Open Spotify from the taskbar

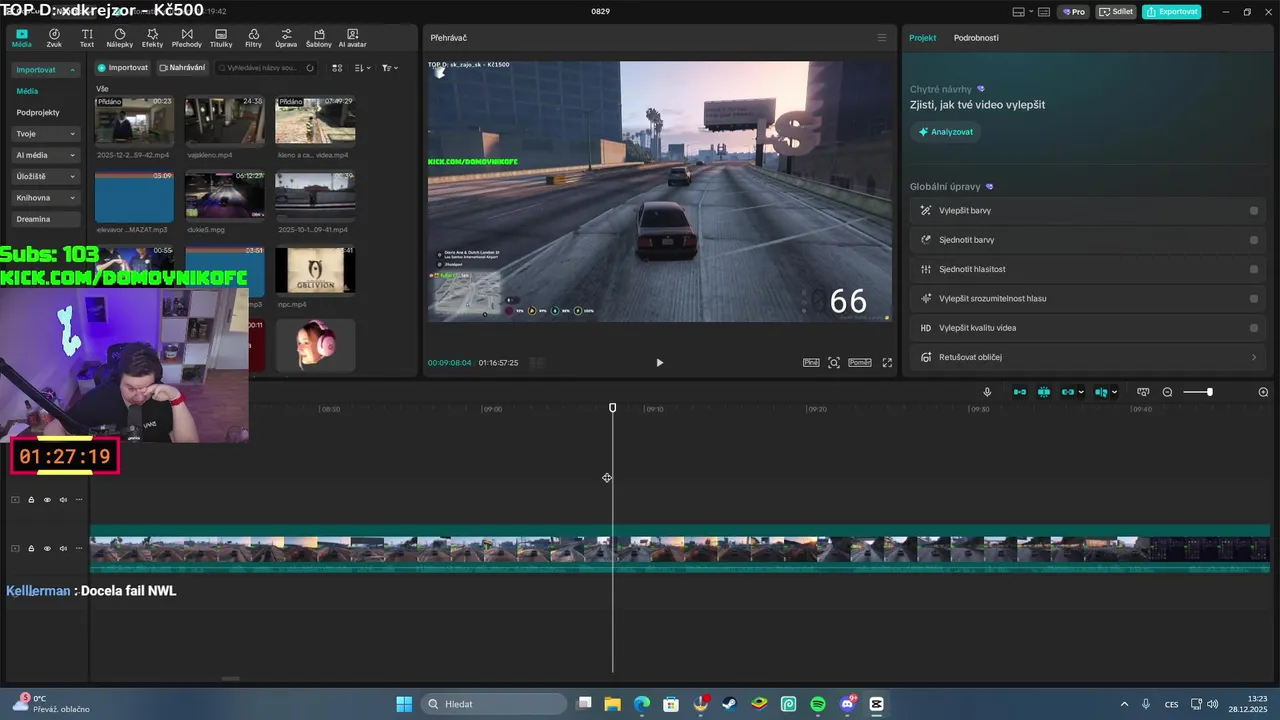click(x=818, y=704)
